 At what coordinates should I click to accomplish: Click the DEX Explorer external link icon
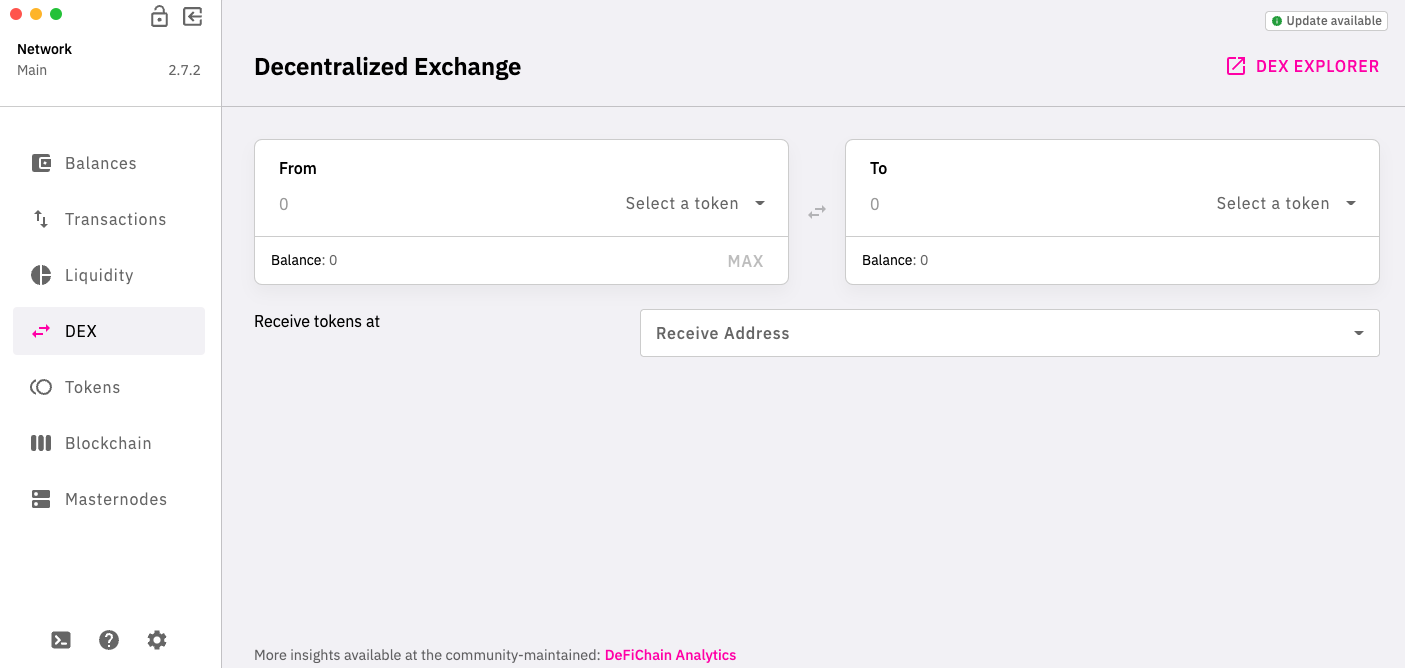pos(1236,67)
